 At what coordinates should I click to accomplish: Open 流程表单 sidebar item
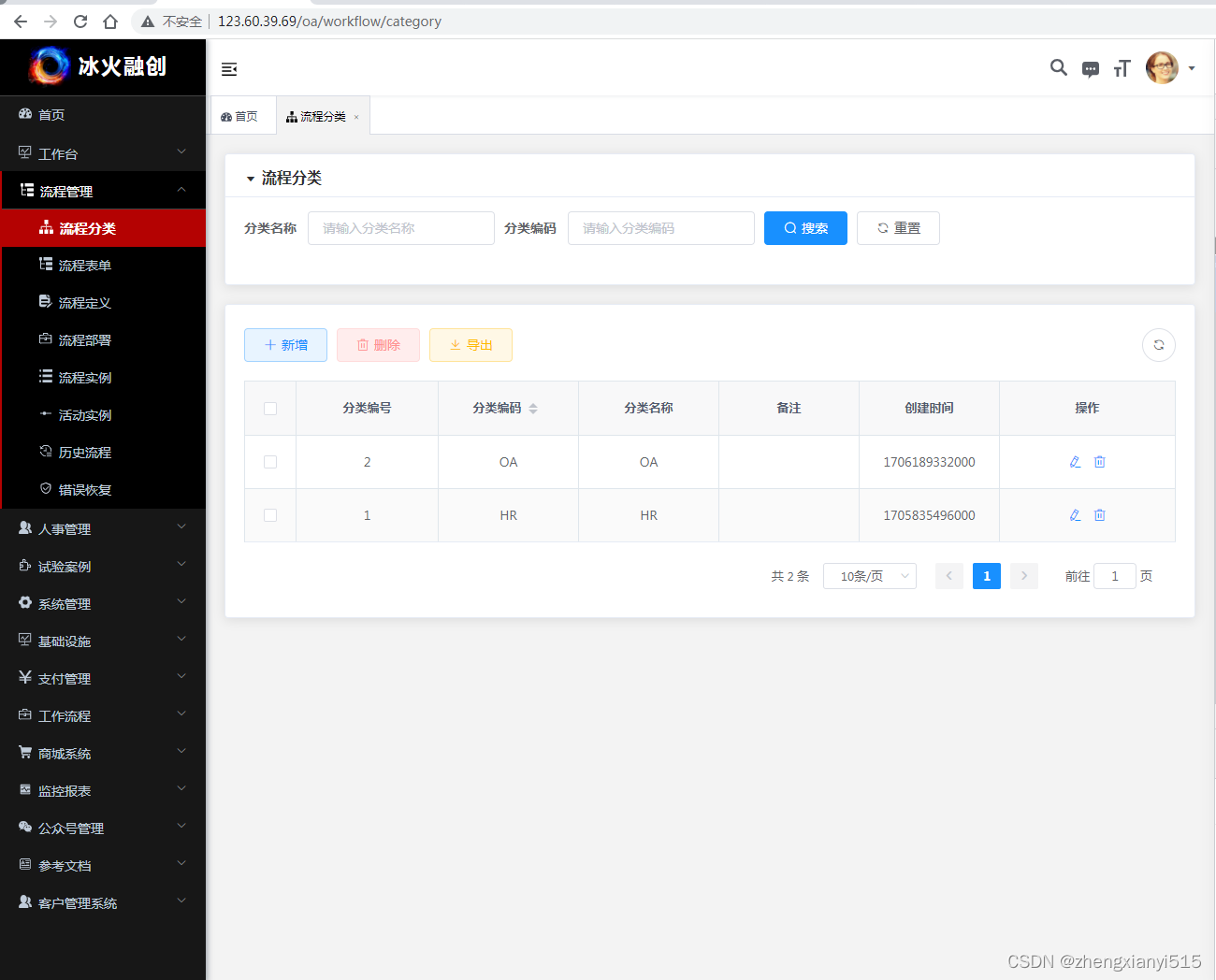103,266
